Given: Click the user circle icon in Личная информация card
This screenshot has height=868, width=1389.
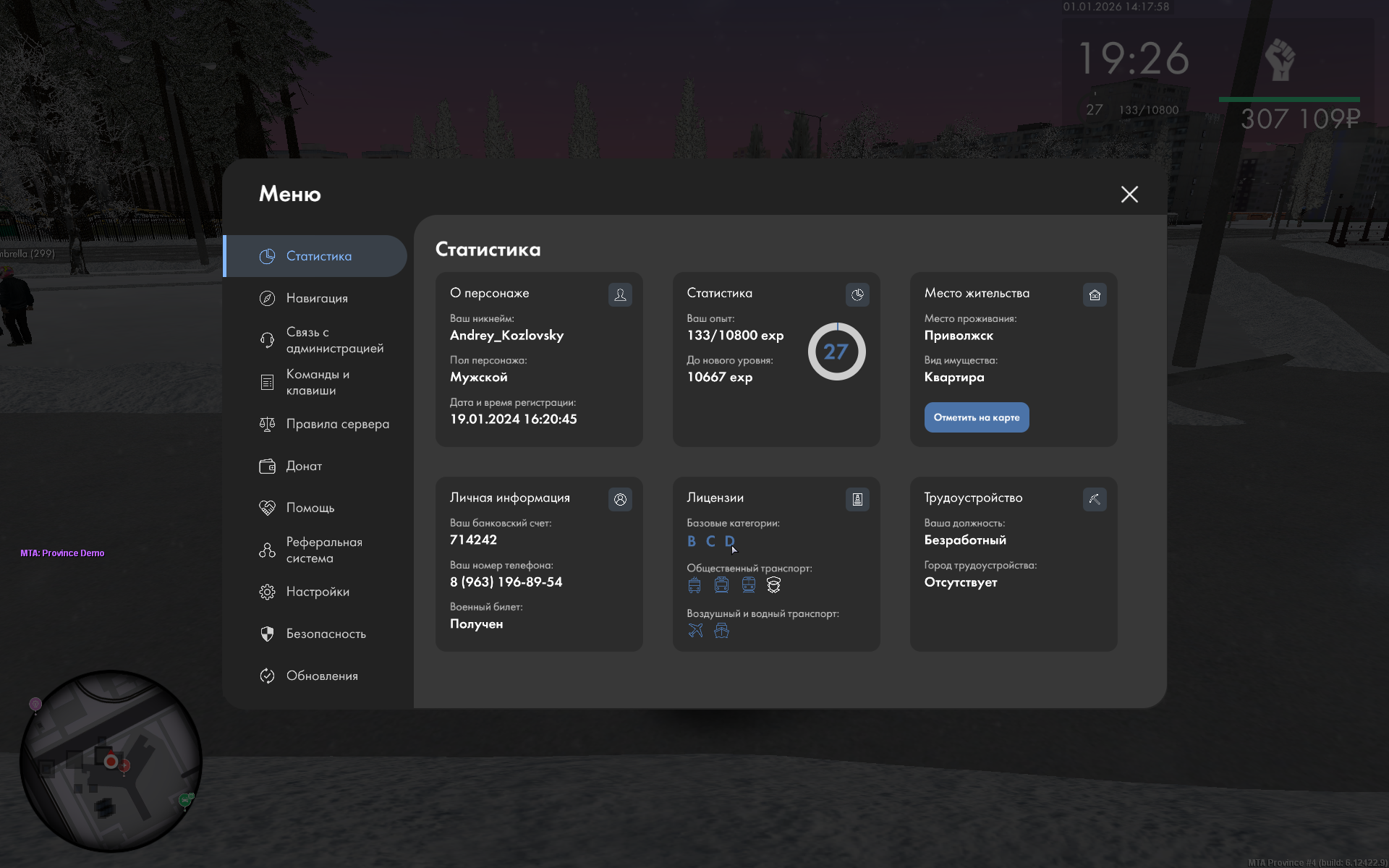Looking at the screenshot, I should click(620, 499).
